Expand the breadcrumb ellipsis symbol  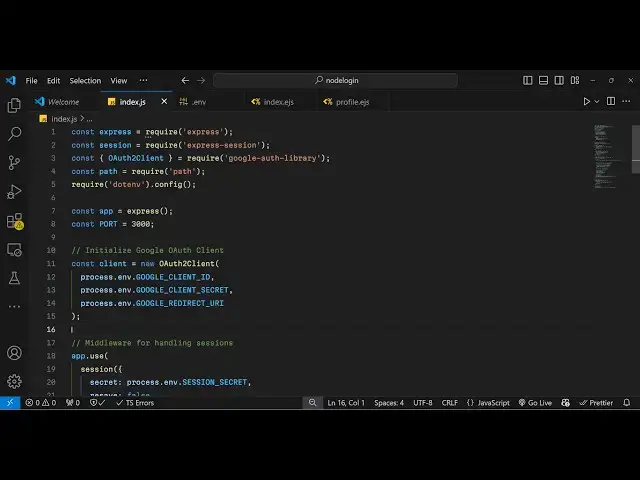(89, 119)
